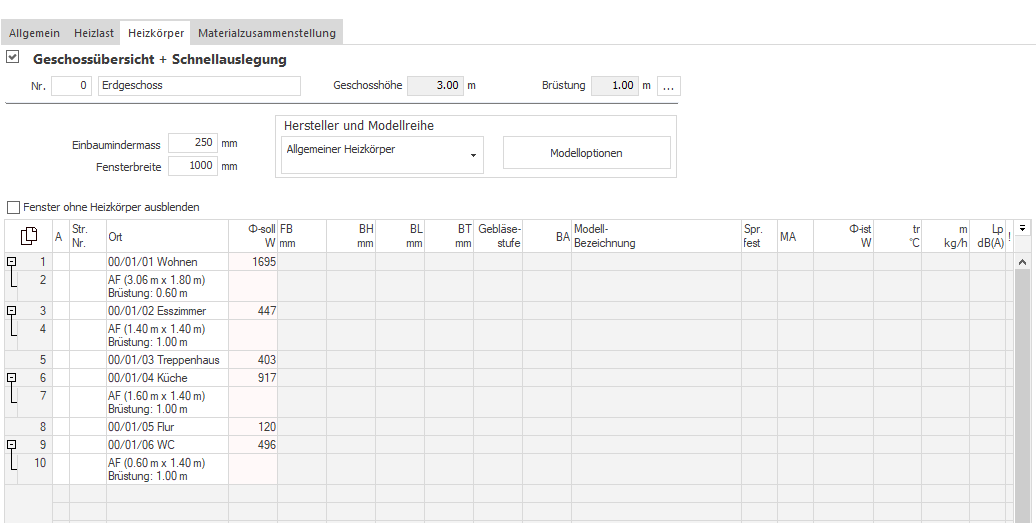Image resolution: width=1036 pixels, height=523 pixels.
Task: Click the BA column header
Action: tap(547, 236)
